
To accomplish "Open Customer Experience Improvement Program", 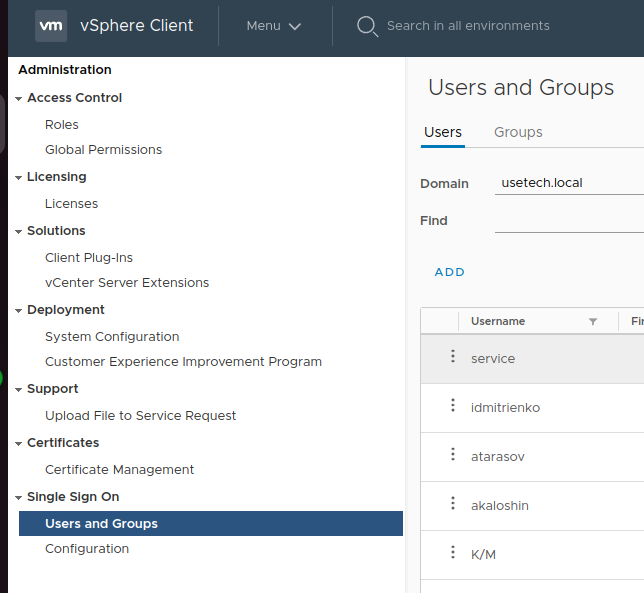I will coord(183,362).
